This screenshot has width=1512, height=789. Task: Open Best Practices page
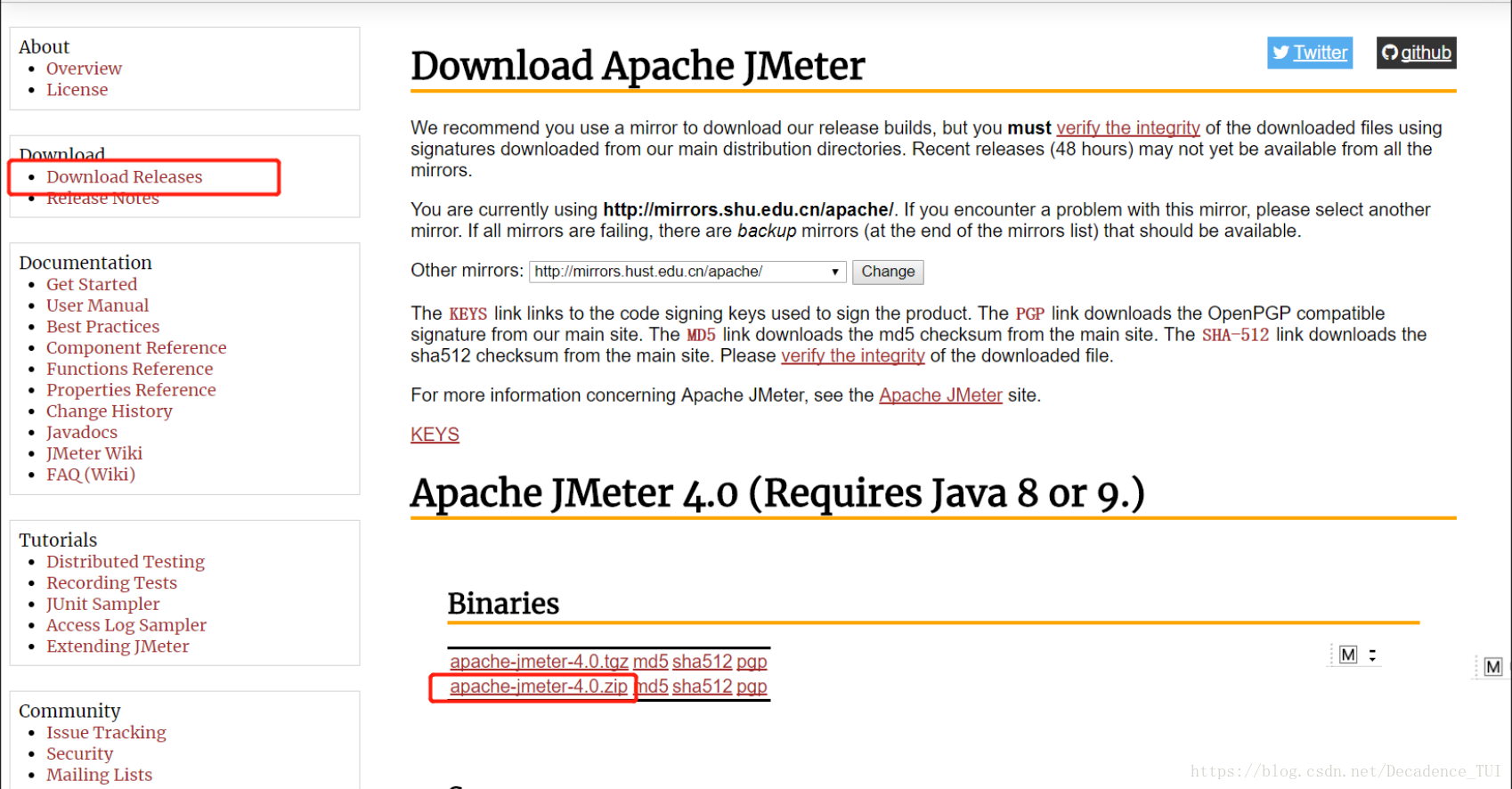(102, 327)
